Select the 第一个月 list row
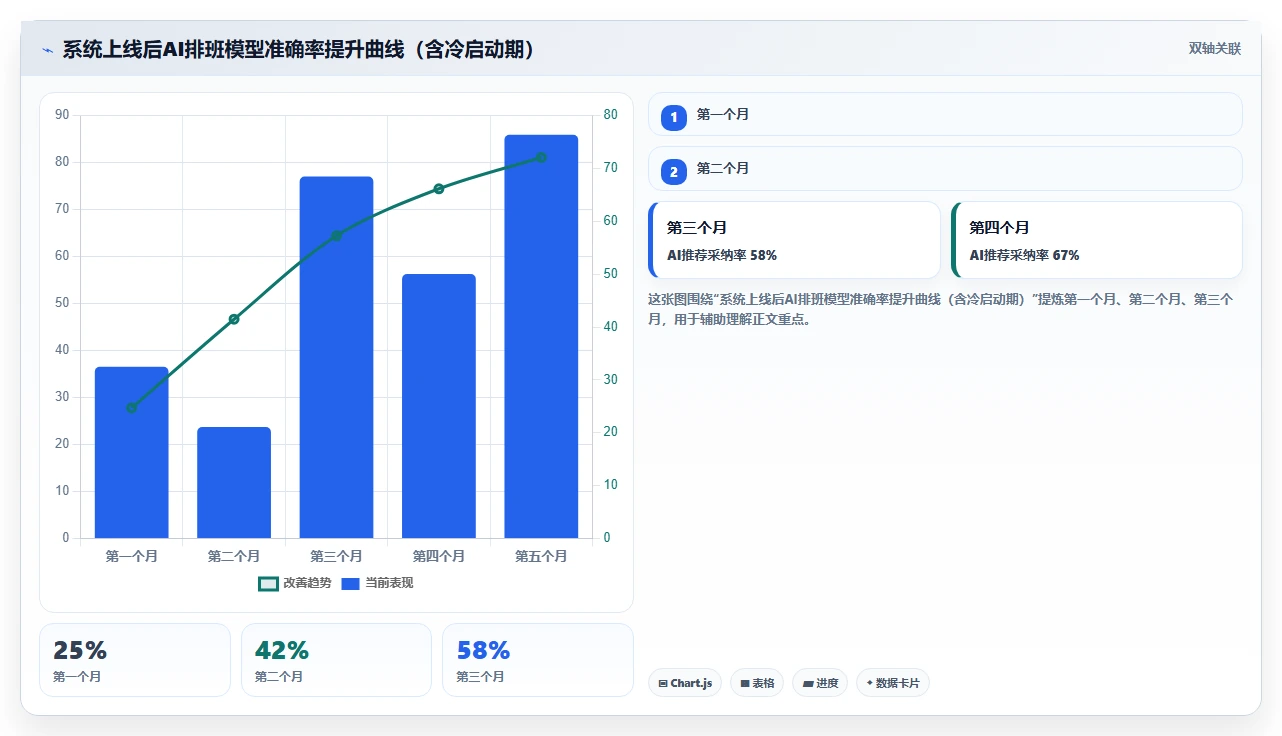The height and width of the screenshot is (736, 1282). tap(945, 115)
